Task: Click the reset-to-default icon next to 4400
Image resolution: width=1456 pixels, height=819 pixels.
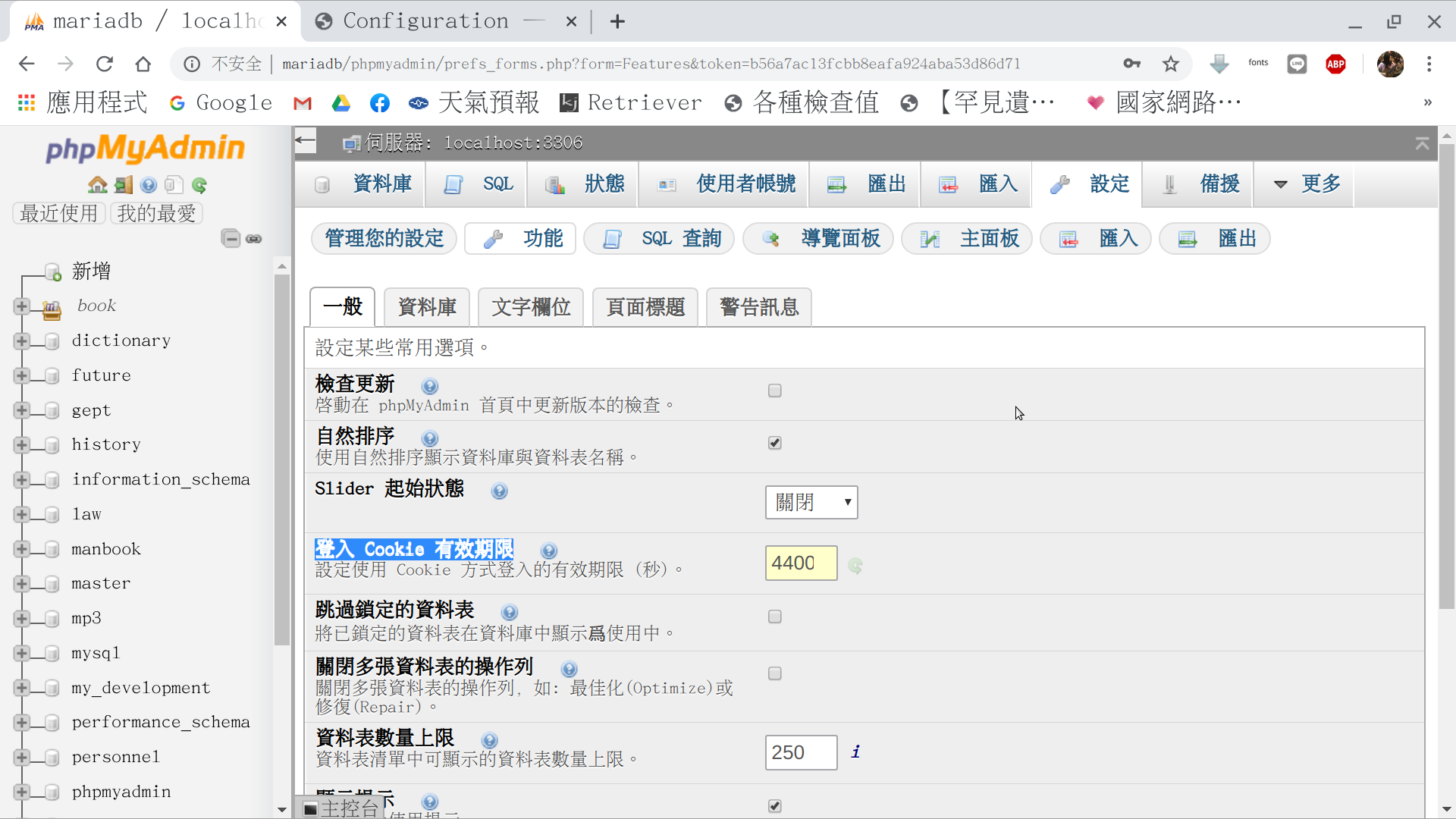Action: pyautogui.click(x=855, y=566)
